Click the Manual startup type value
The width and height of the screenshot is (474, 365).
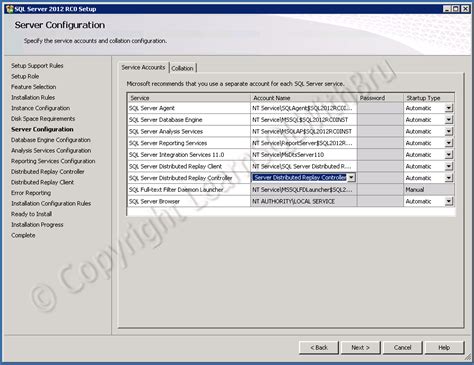point(429,190)
